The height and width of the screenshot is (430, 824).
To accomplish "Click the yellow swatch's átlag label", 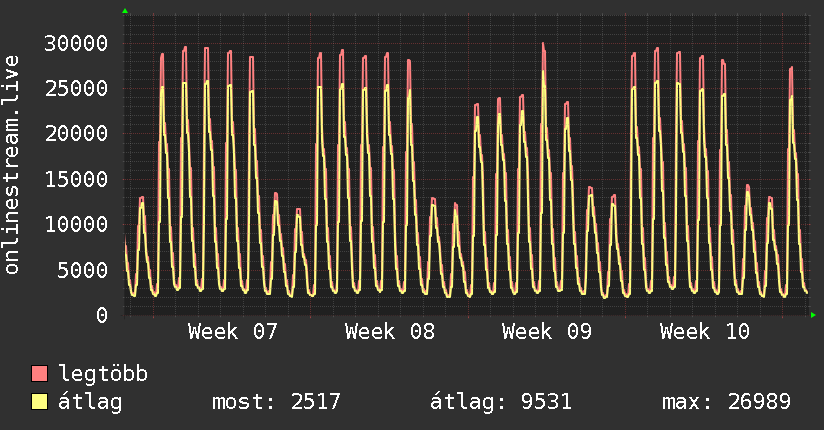I will (x=90, y=402).
